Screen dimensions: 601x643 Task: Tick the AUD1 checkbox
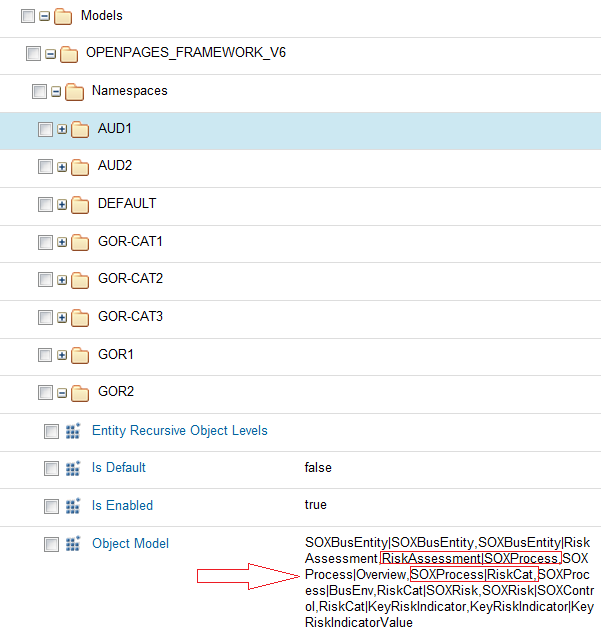coord(45,129)
